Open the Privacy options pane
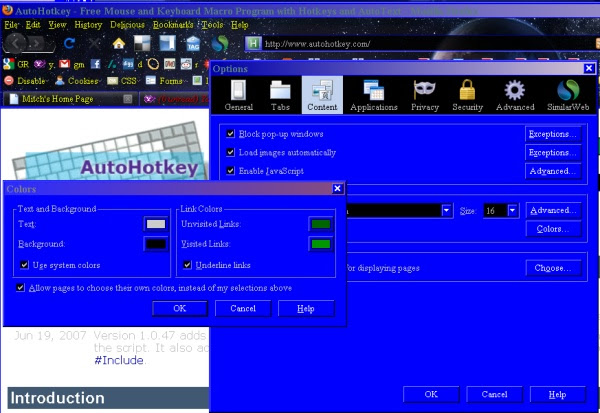 pos(425,95)
